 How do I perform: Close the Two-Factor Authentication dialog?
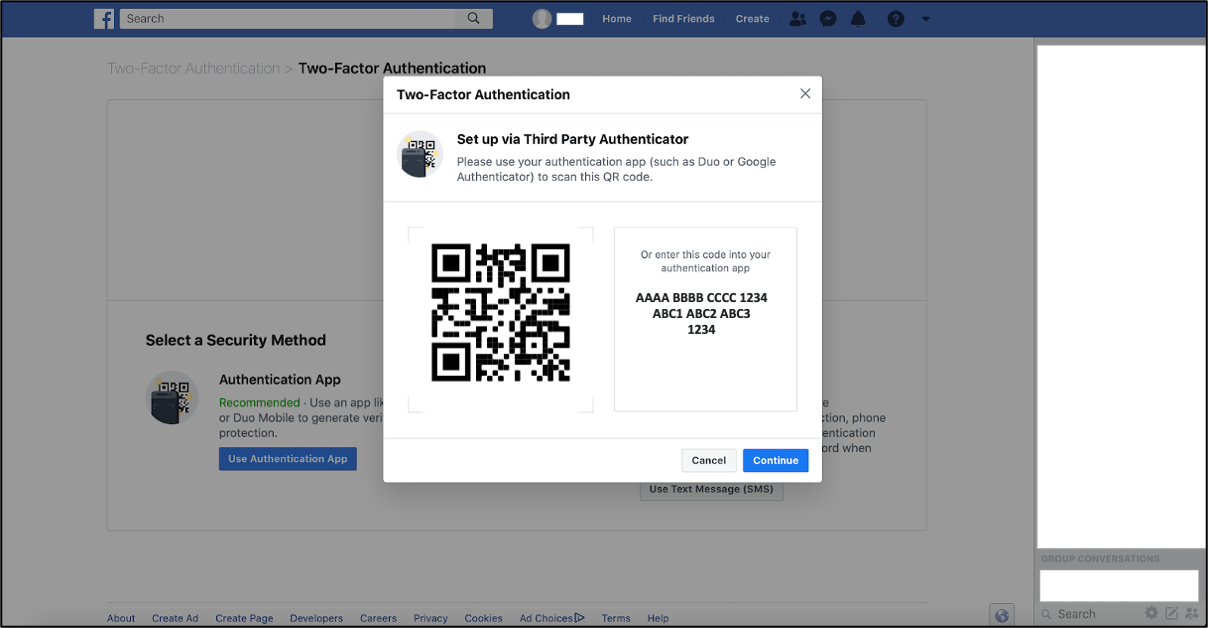click(805, 94)
